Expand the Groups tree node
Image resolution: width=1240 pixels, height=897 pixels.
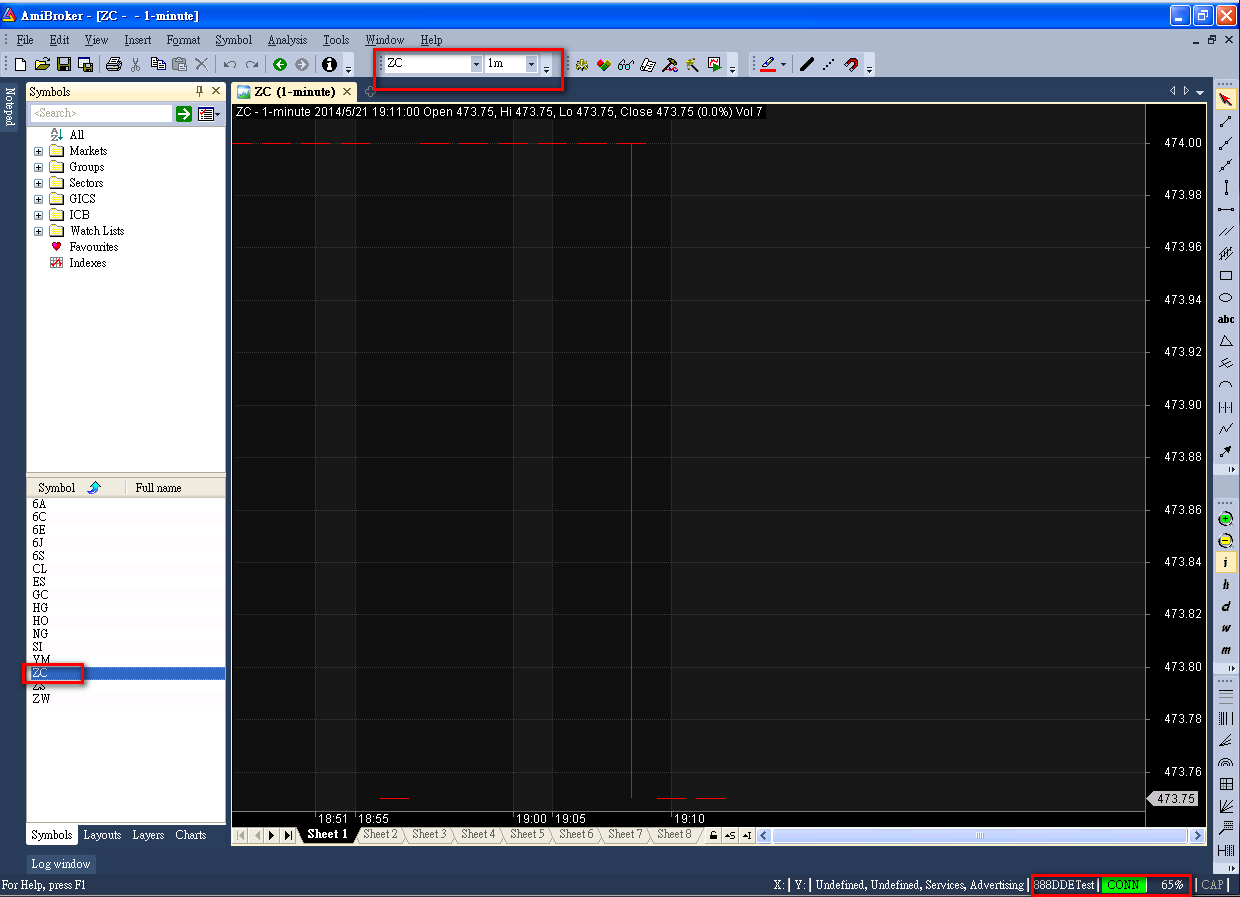click(39, 167)
